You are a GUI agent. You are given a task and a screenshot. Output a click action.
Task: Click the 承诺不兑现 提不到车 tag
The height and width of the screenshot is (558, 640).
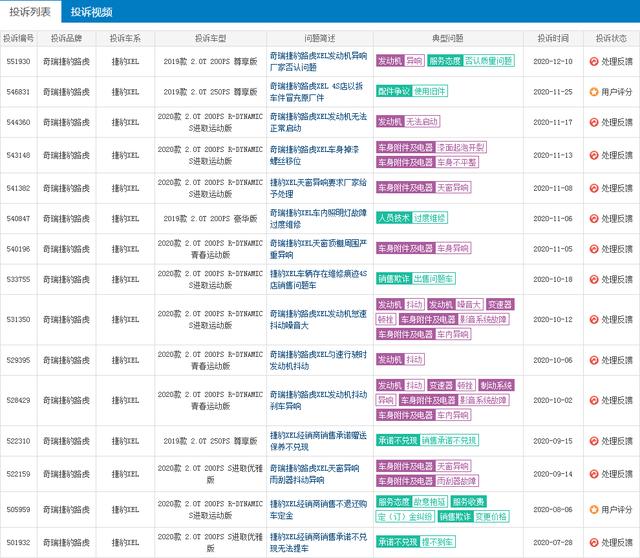pyautogui.click(x=416, y=542)
